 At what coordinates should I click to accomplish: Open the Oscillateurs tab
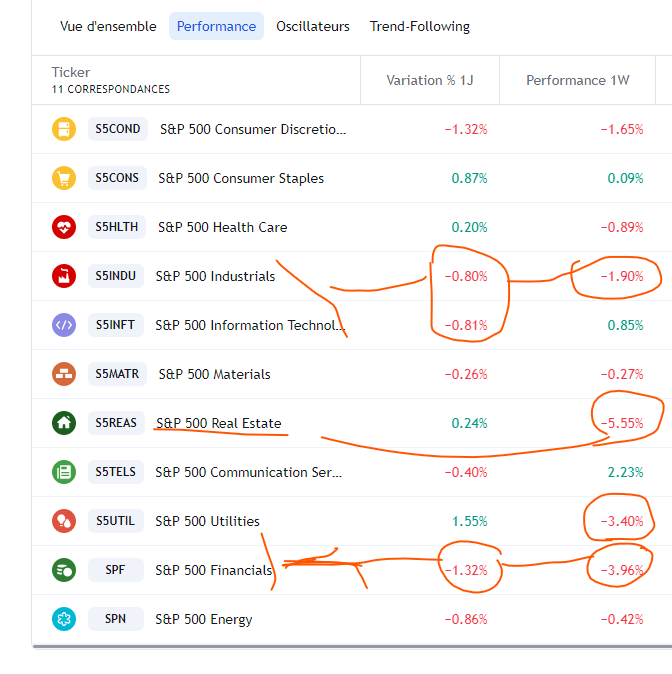pos(313,26)
